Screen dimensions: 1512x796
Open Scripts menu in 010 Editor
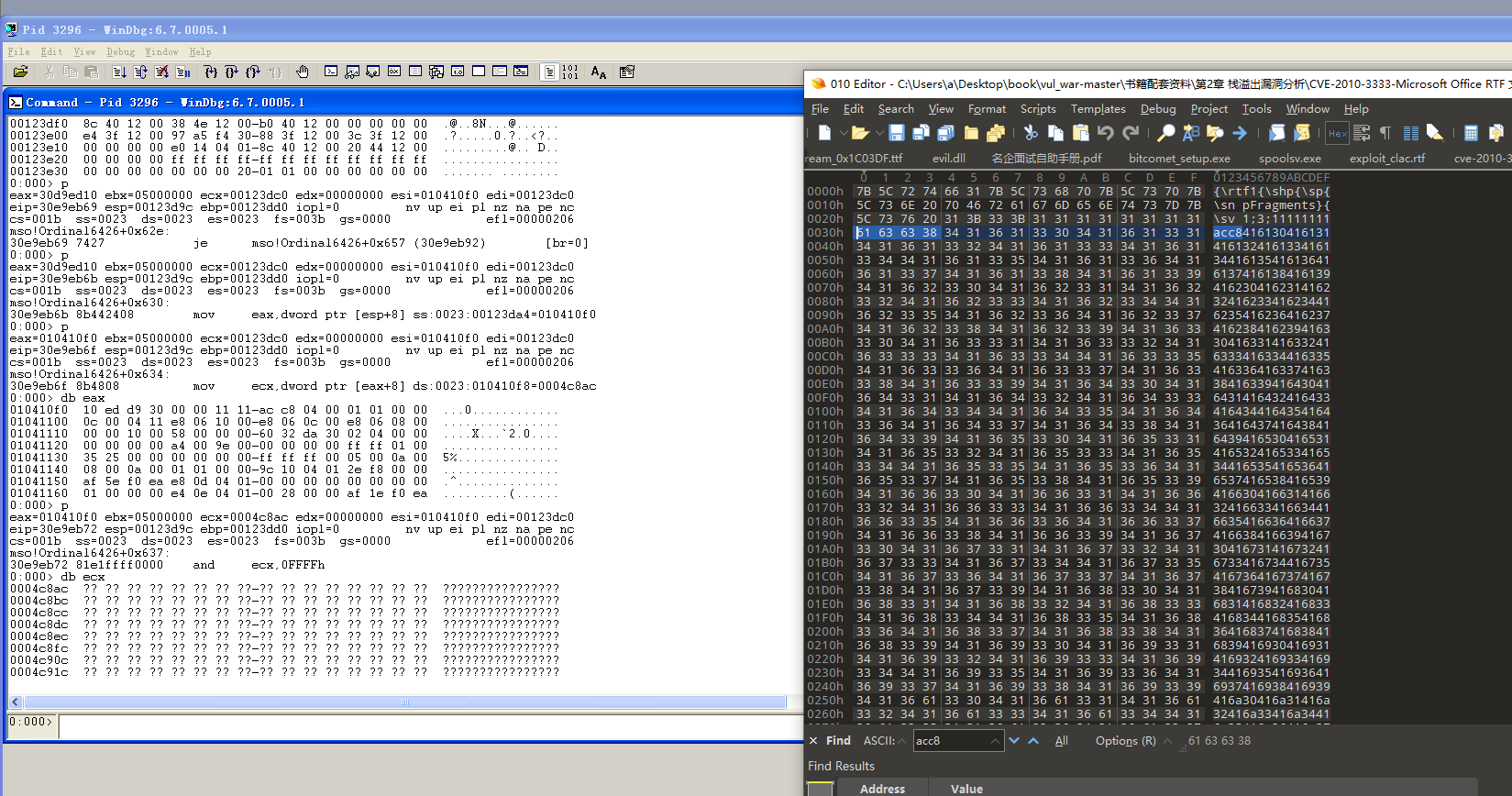1038,108
